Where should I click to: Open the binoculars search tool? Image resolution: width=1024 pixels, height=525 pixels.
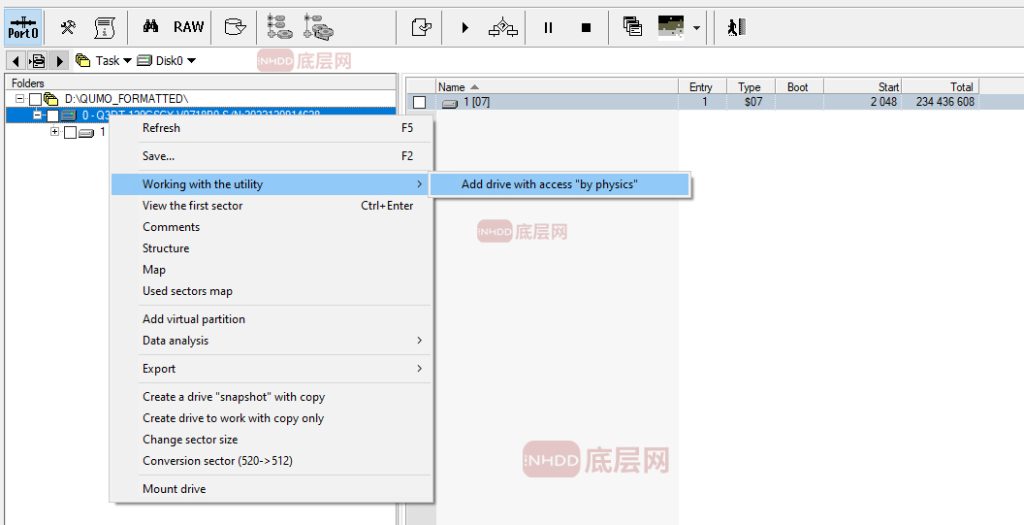point(151,27)
